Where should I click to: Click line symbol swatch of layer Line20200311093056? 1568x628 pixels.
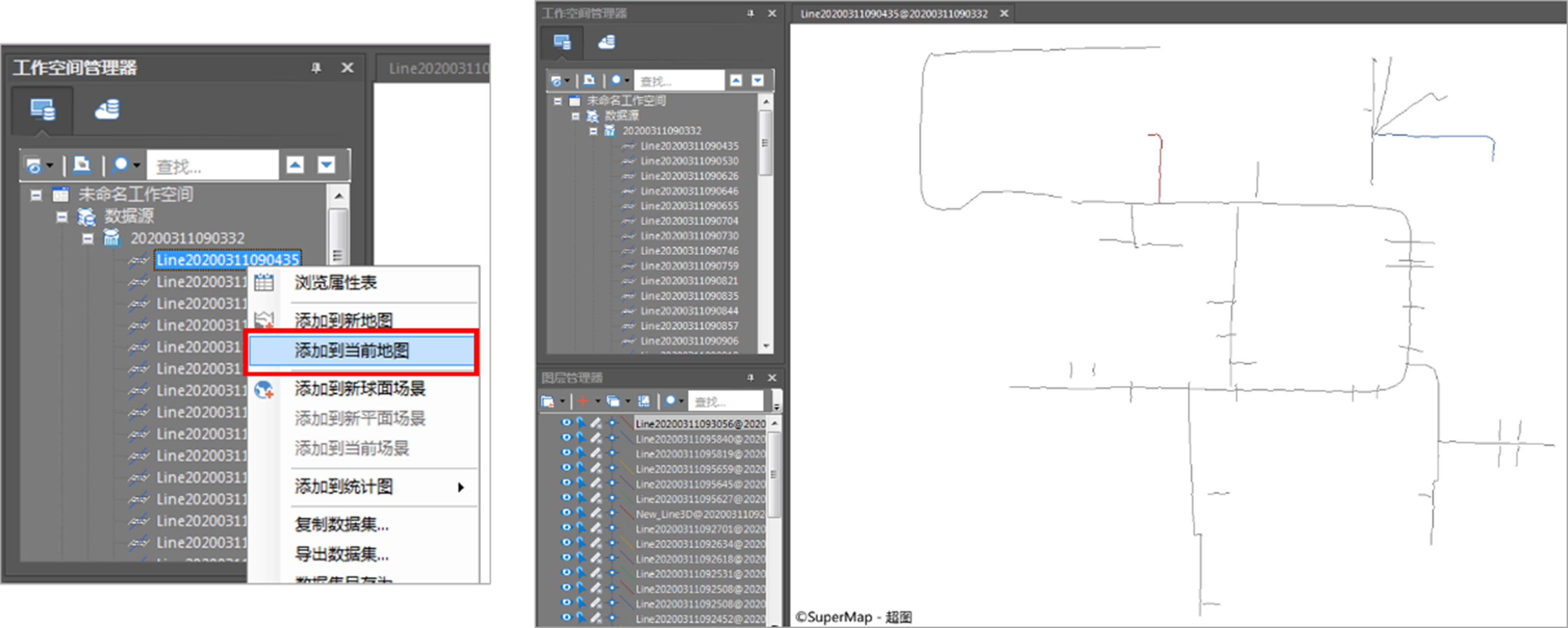click(627, 422)
